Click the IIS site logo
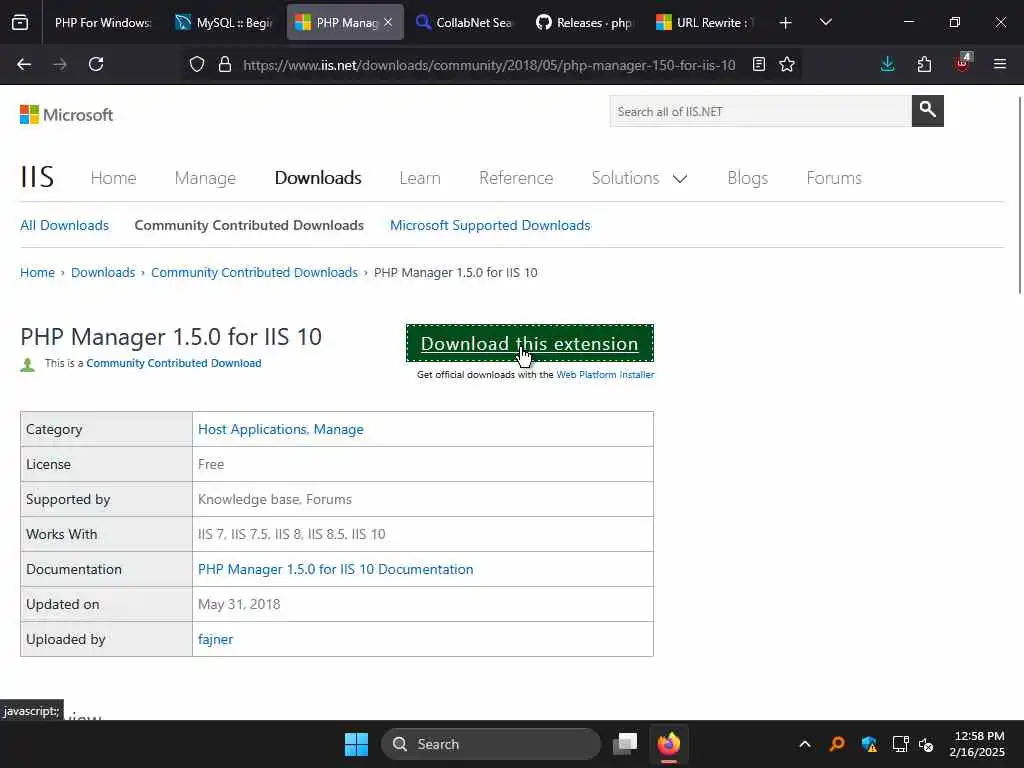Screen dimensions: 1024x768 pyautogui.click(x=37, y=177)
